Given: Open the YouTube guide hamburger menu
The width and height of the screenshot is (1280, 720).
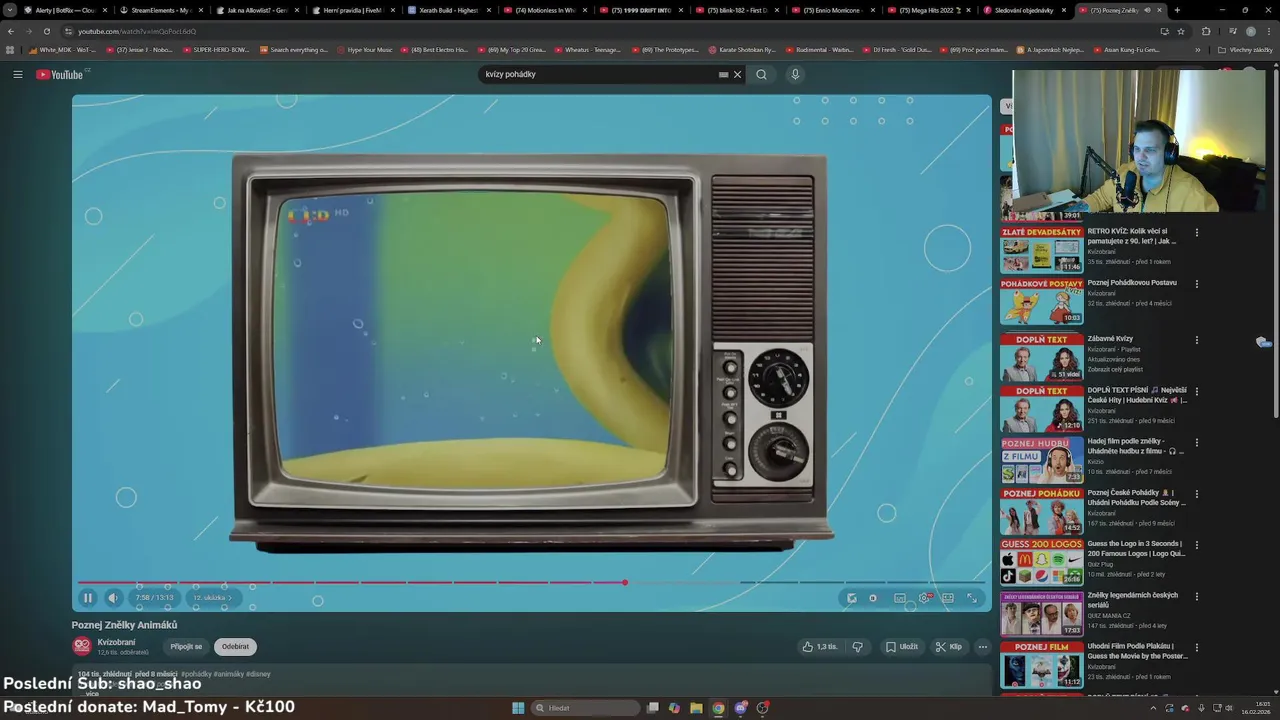Looking at the screenshot, I should [x=18, y=74].
